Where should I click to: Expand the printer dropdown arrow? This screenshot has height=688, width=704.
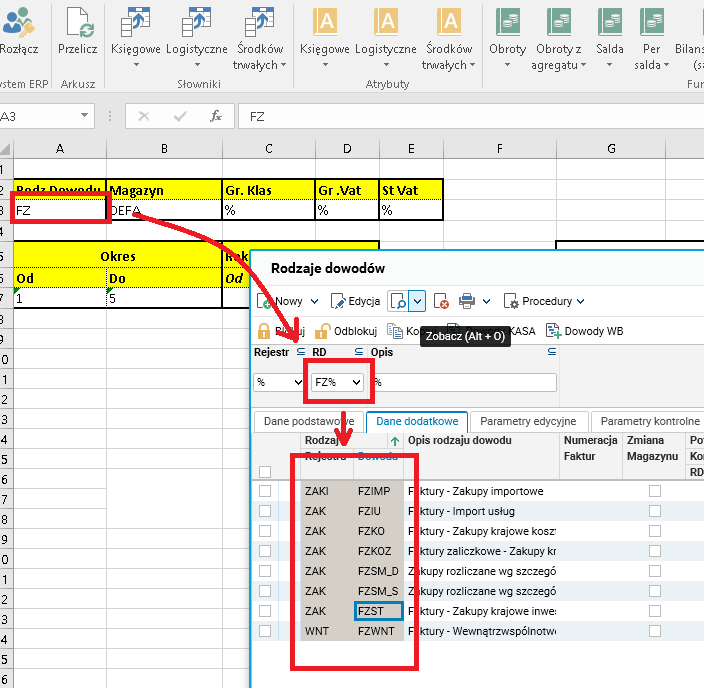click(486, 301)
